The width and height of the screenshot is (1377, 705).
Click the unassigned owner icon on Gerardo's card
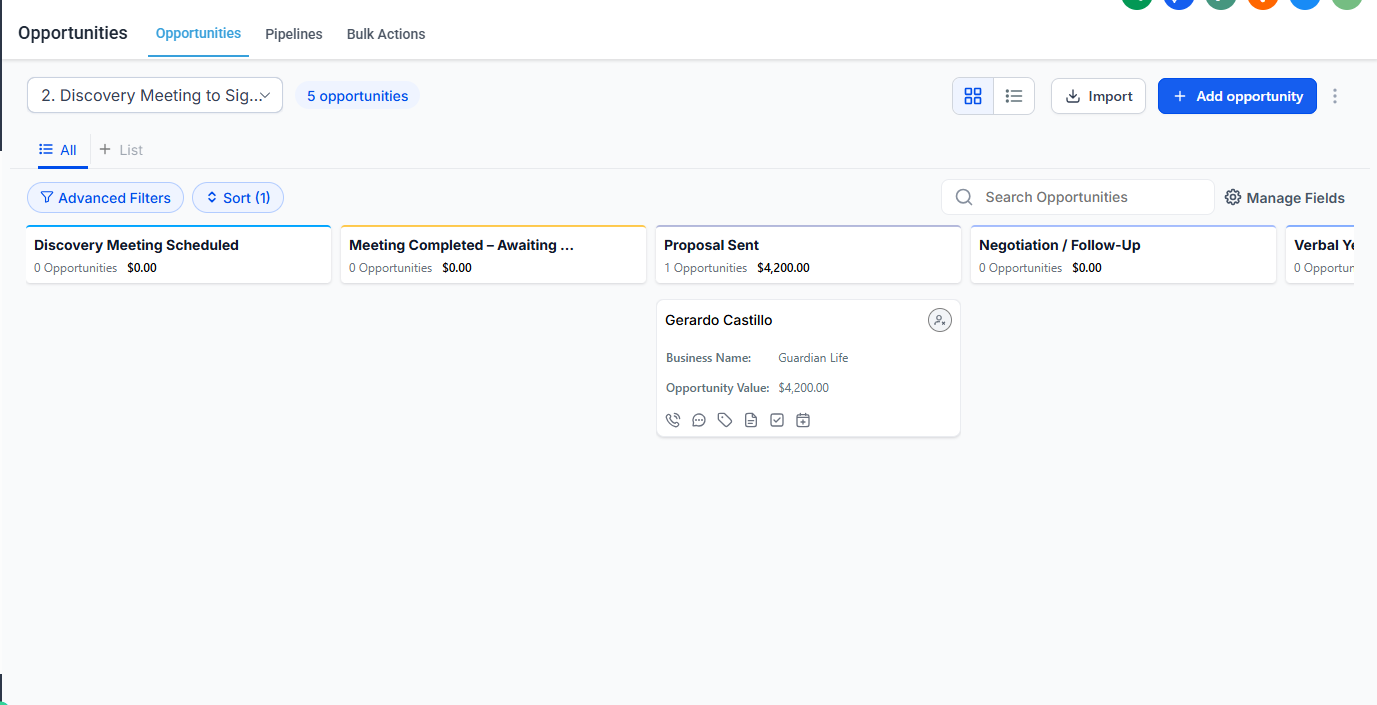coord(939,320)
